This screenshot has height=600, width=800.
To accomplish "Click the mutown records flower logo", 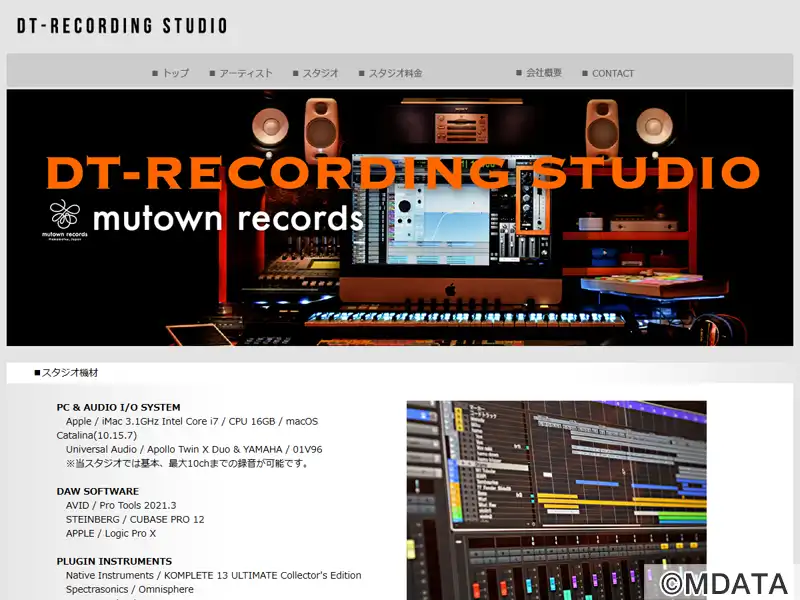I will [65, 219].
